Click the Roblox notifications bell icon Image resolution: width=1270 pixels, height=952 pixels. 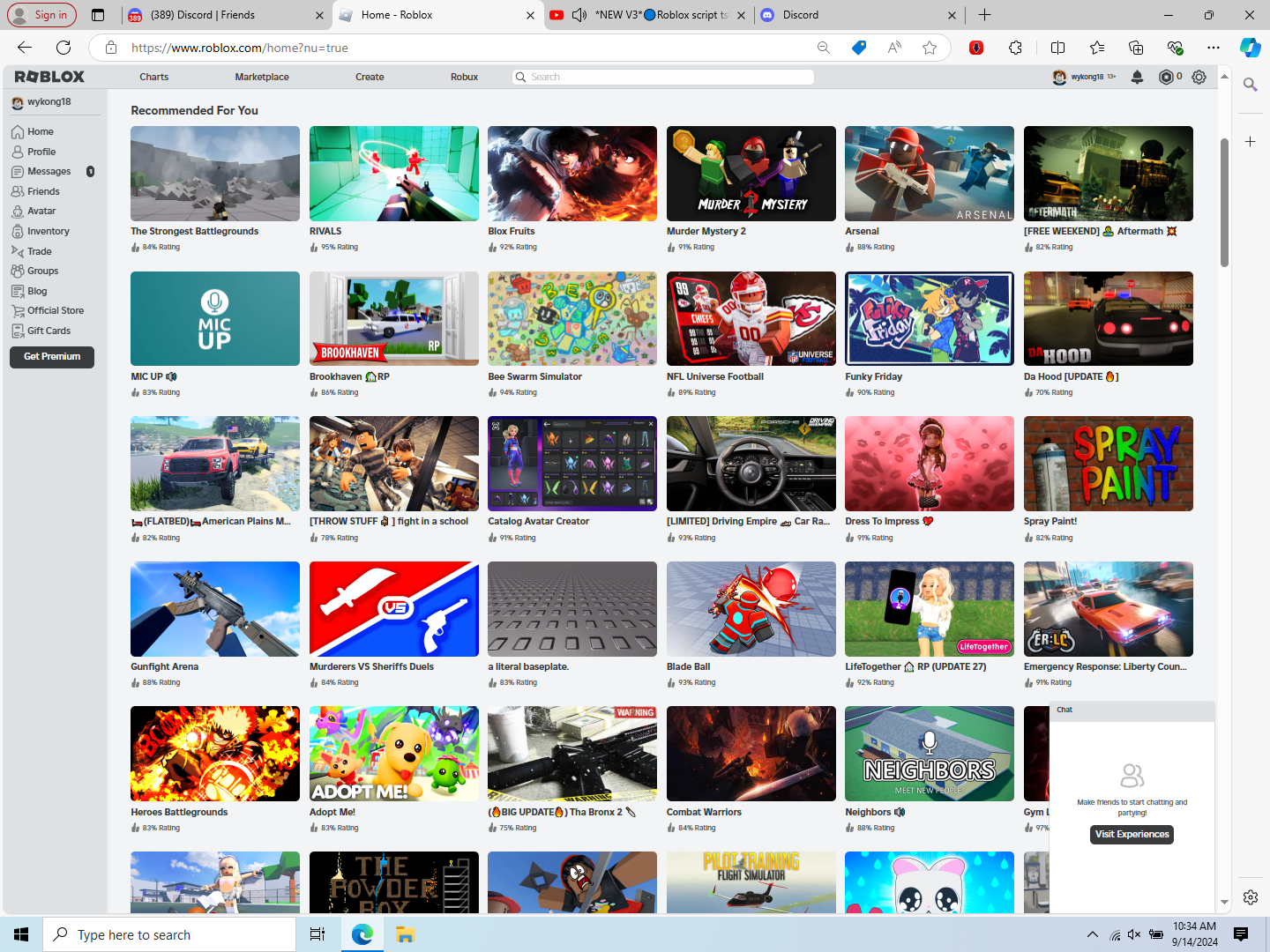point(1138,77)
